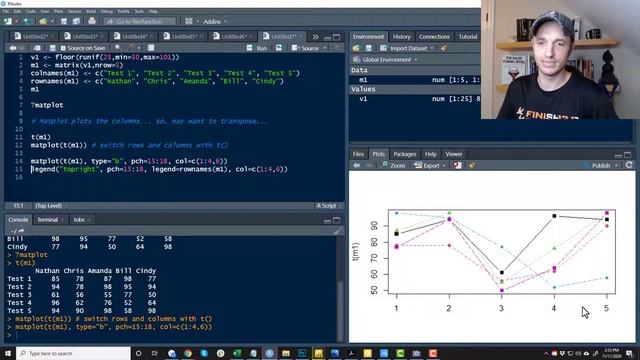Open the Session menu

pos(75,11)
